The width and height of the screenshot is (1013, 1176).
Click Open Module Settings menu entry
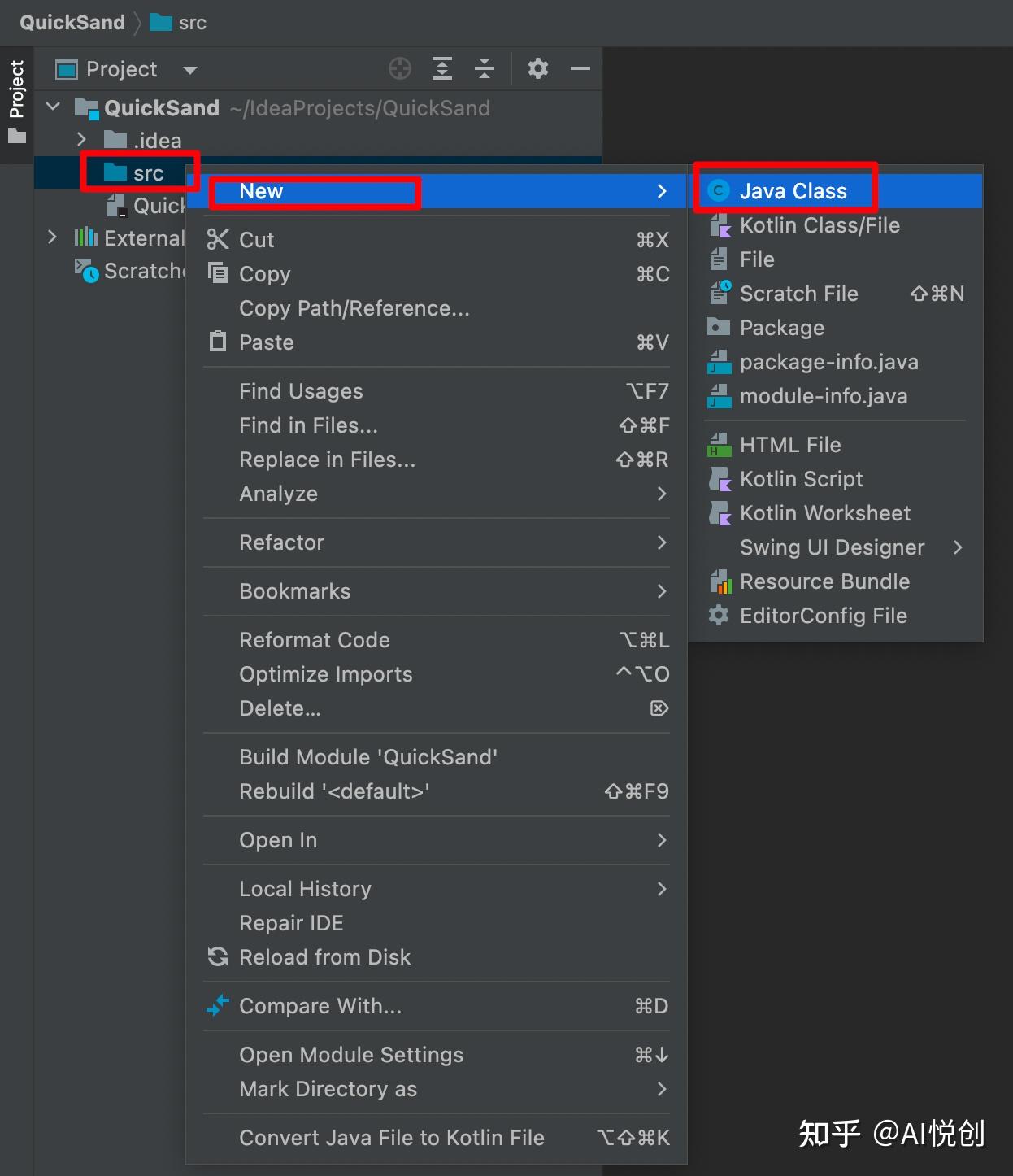coord(350,1055)
